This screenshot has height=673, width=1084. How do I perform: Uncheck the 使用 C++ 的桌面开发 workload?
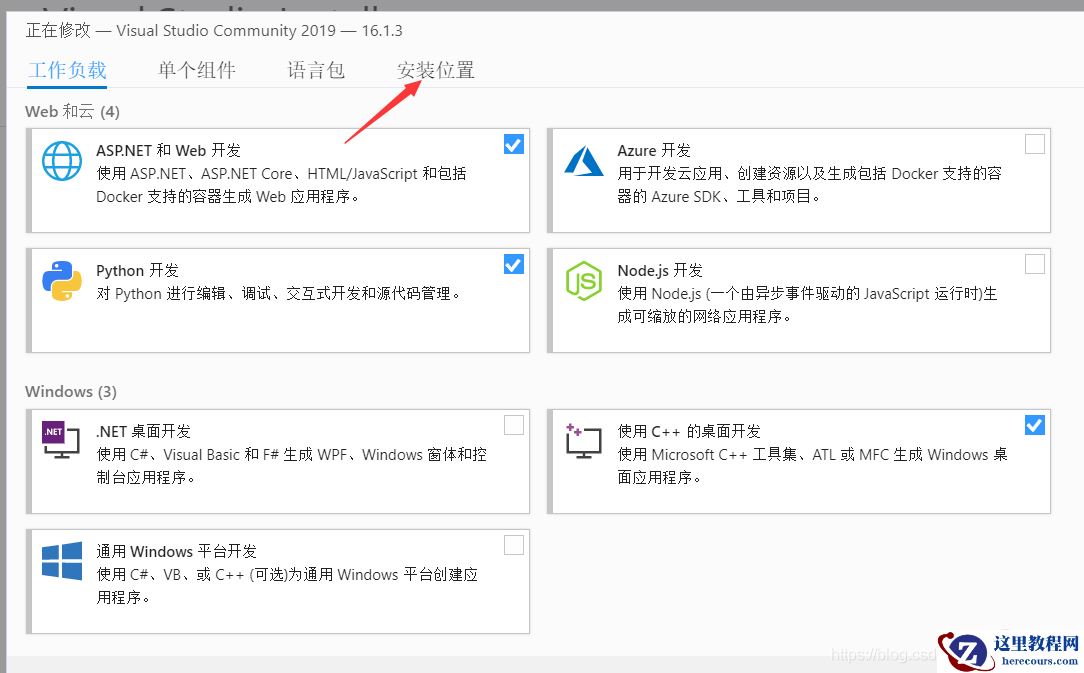click(1034, 425)
